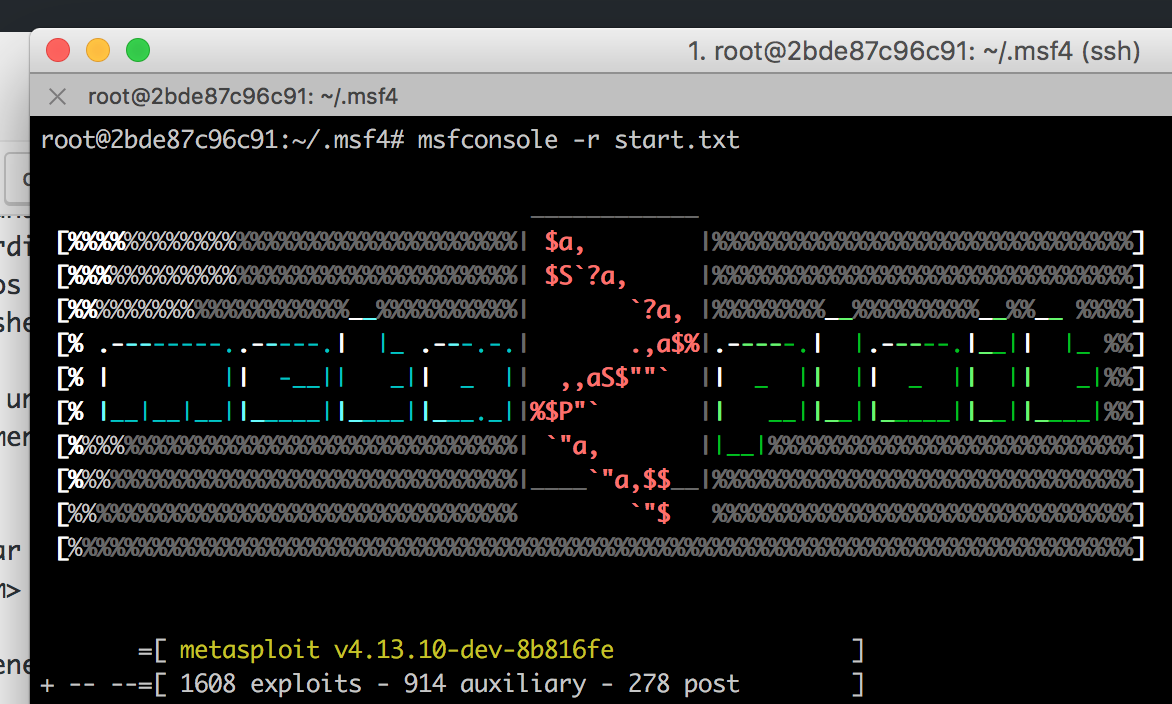Click the command text 'msfconsole -r start.txt'

(578, 140)
